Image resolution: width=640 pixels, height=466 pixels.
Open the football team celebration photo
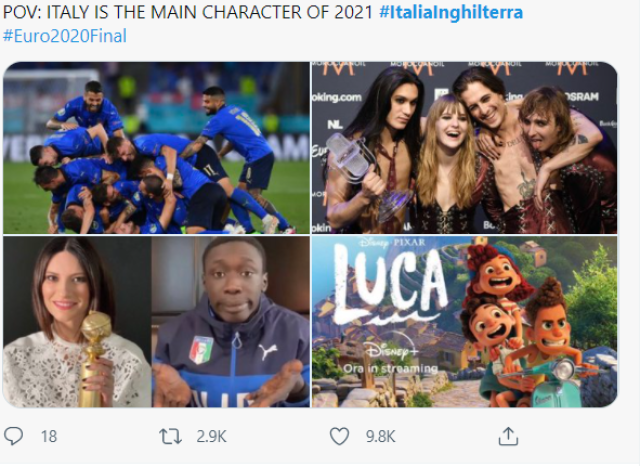pos(156,147)
